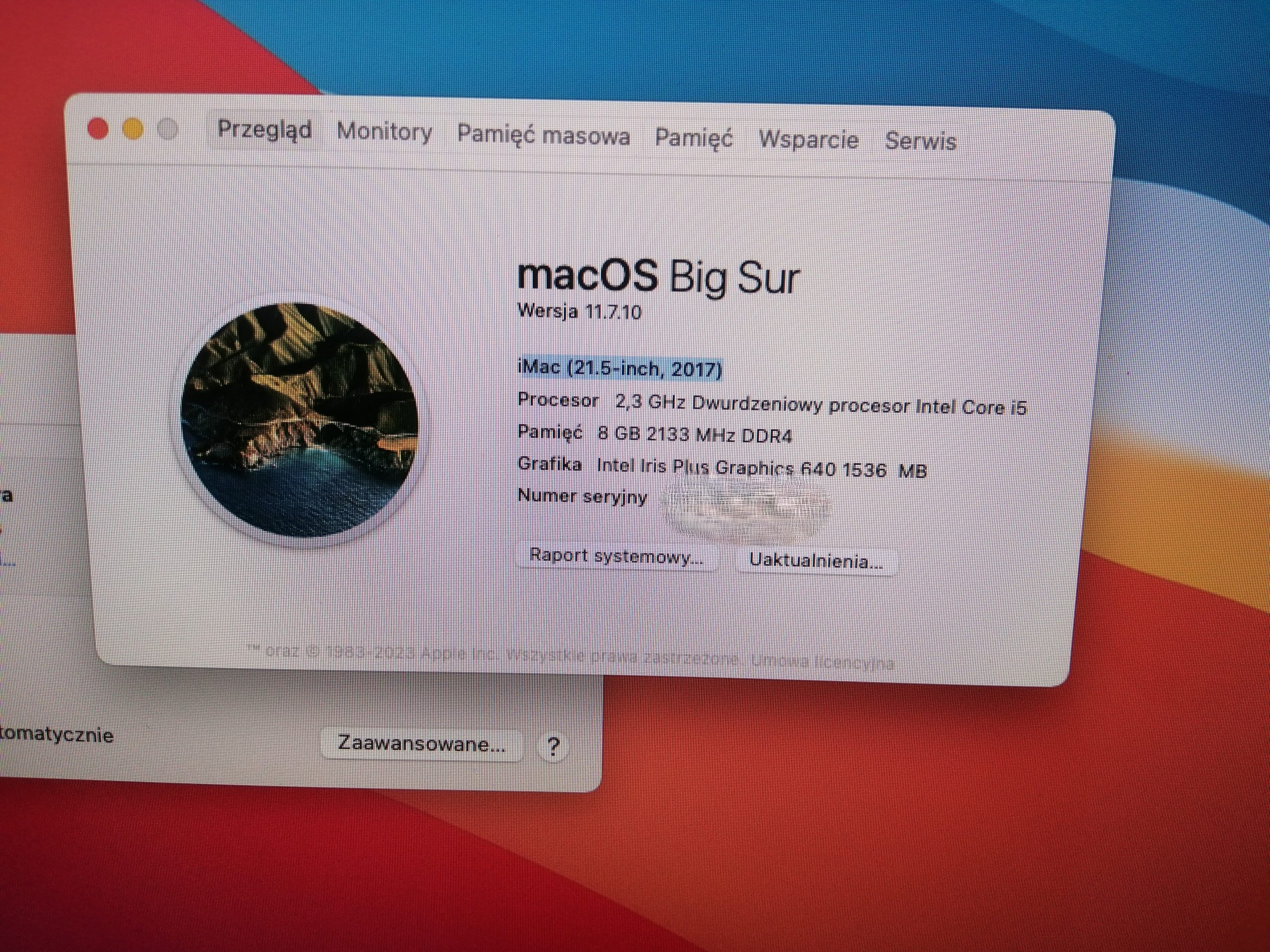1270x952 pixels.
Task: Minimize window with the yellow button
Action: 133,129
